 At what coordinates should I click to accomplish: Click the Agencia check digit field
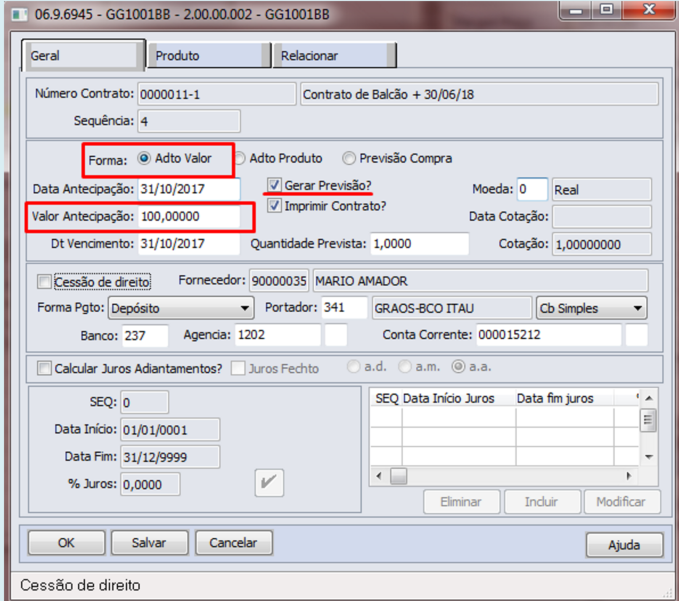pyautogui.click(x=336, y=335)
